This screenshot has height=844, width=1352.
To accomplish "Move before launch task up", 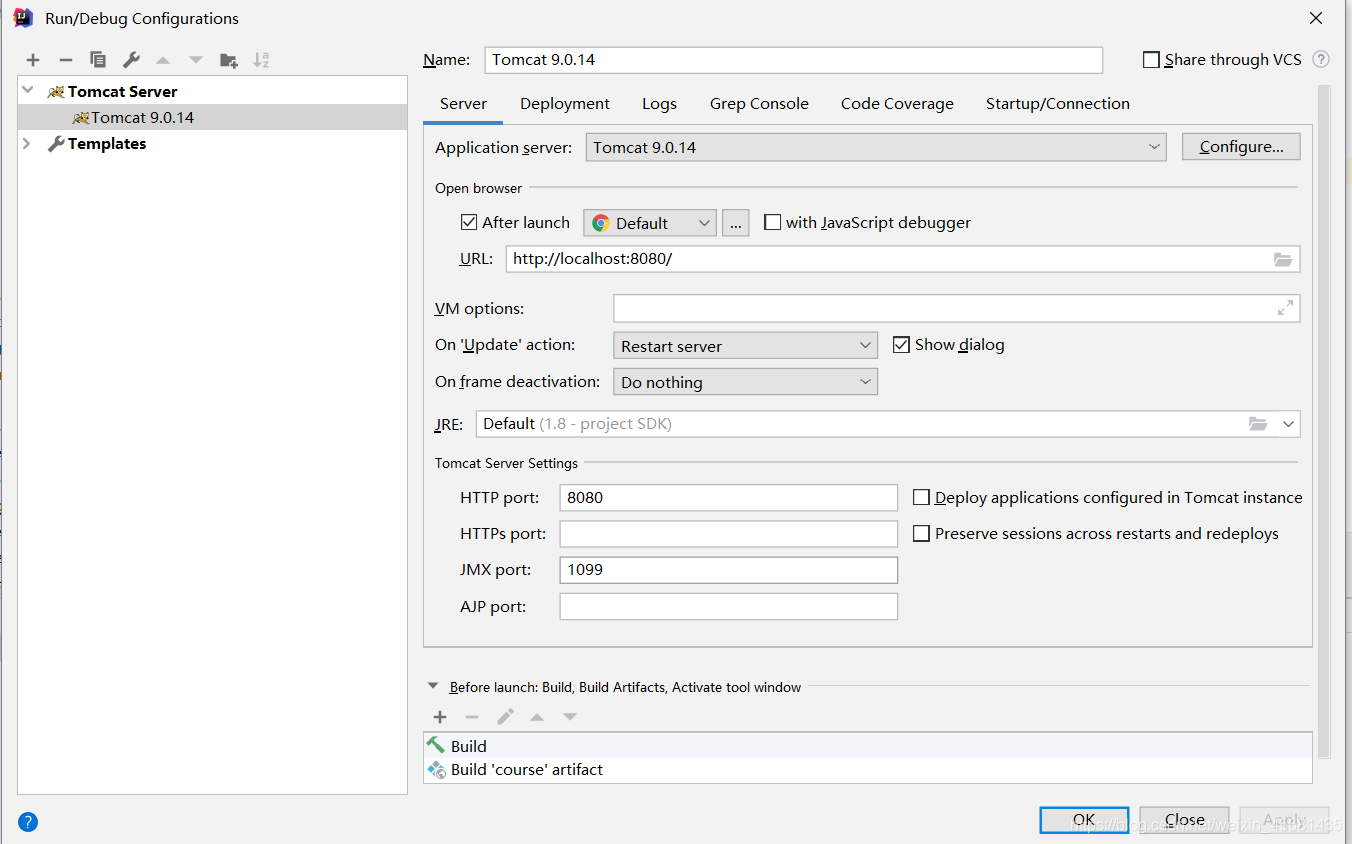I will [537, 717].
